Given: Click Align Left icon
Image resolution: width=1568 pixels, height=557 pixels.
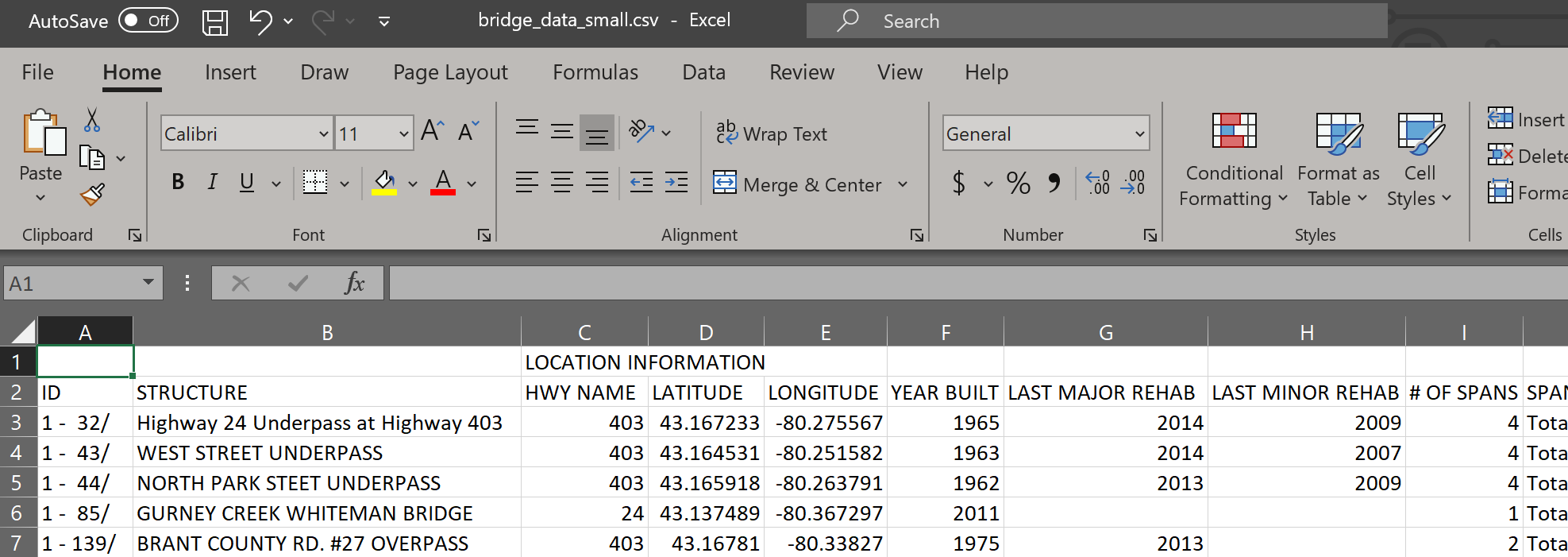Looking at the screenshot, I should pos(527,183).
